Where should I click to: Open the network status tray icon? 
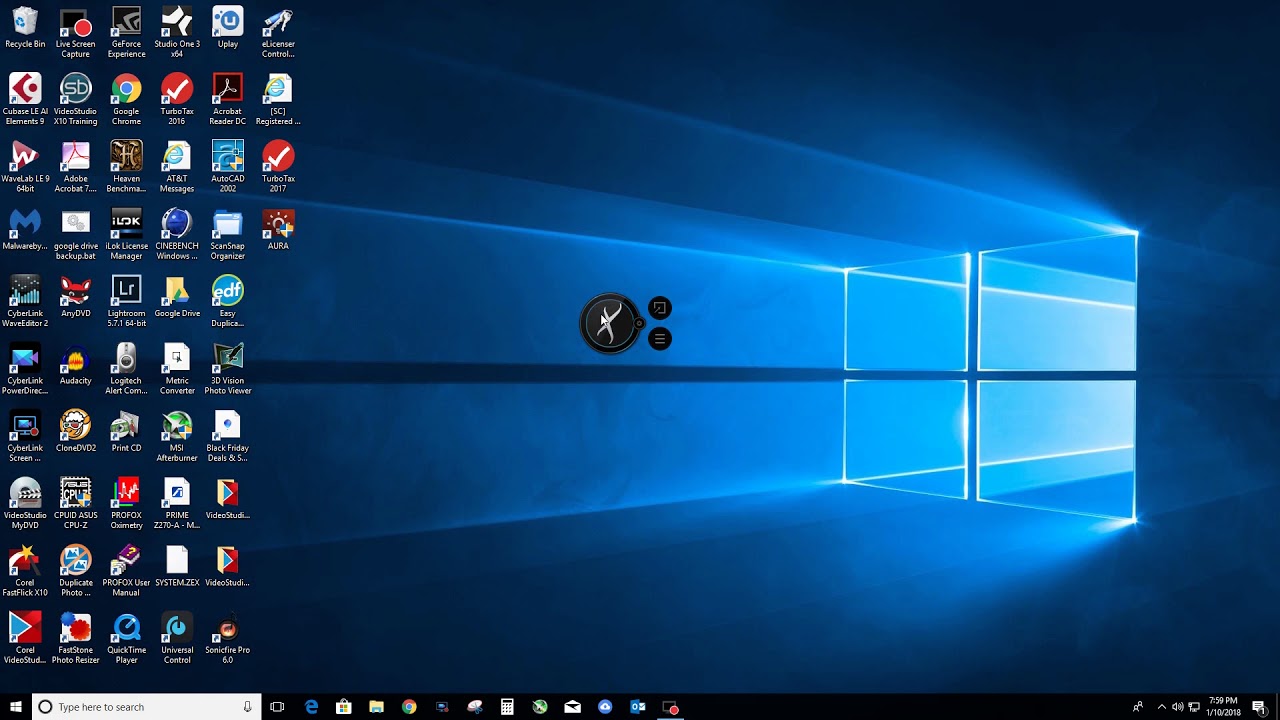pos(1194,707)
